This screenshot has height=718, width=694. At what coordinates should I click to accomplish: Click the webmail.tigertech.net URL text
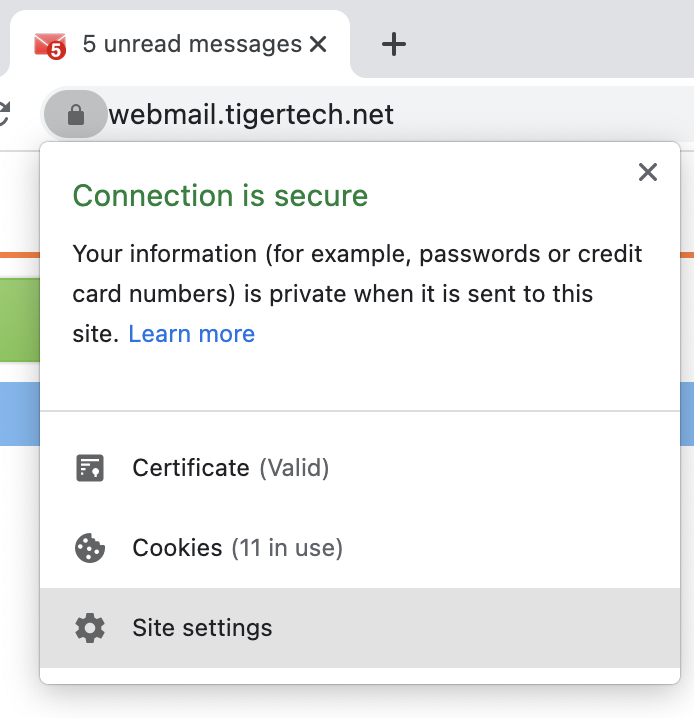(x=251, y=114)
